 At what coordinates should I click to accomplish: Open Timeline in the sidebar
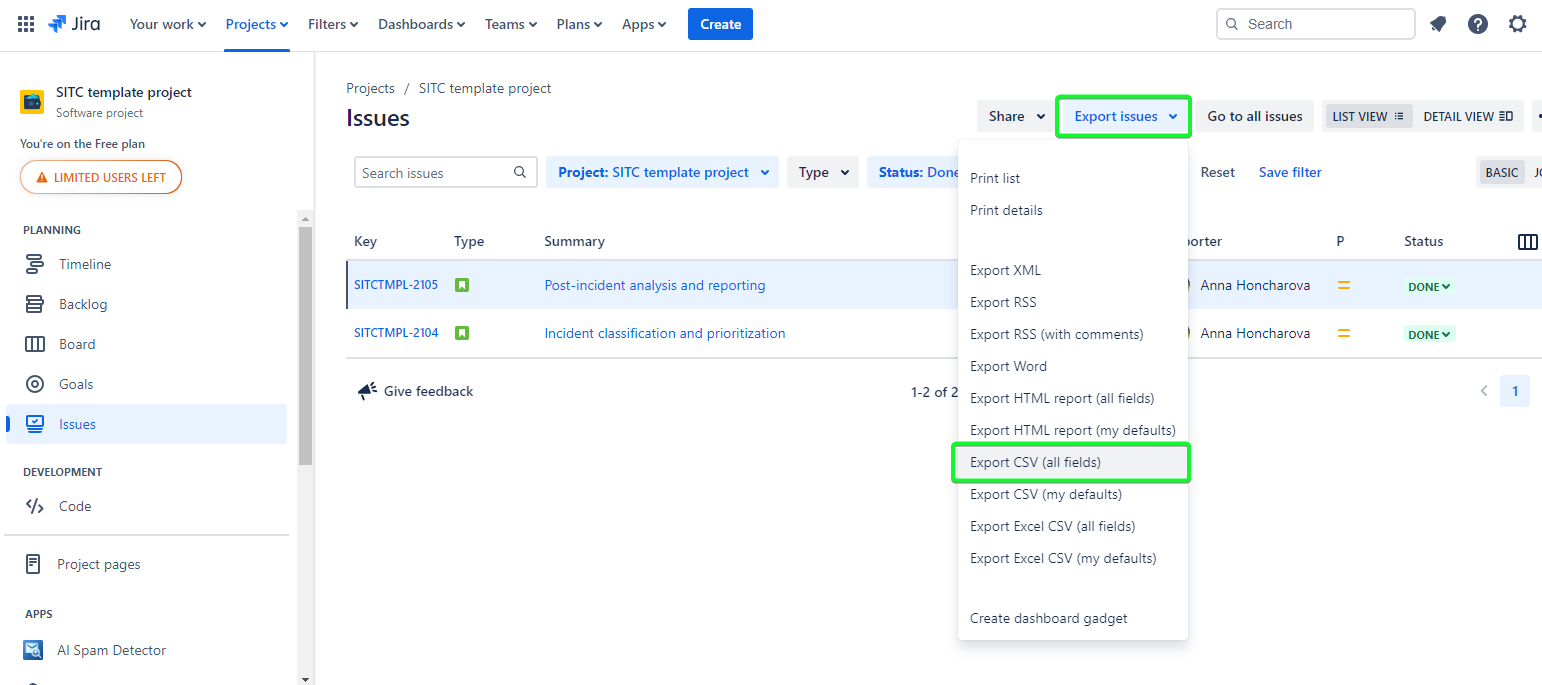click(x=84, y=264)
